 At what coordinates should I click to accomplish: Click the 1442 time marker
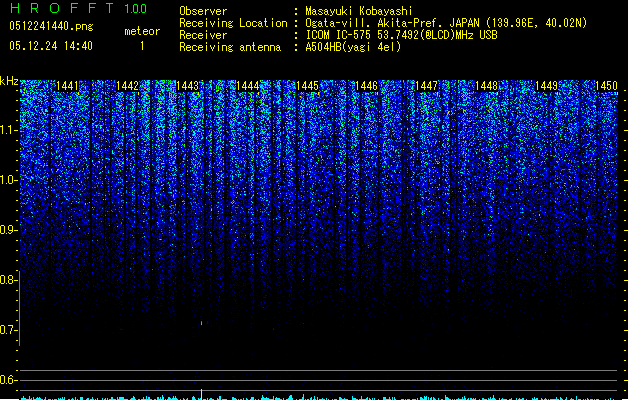click(127, 86)
